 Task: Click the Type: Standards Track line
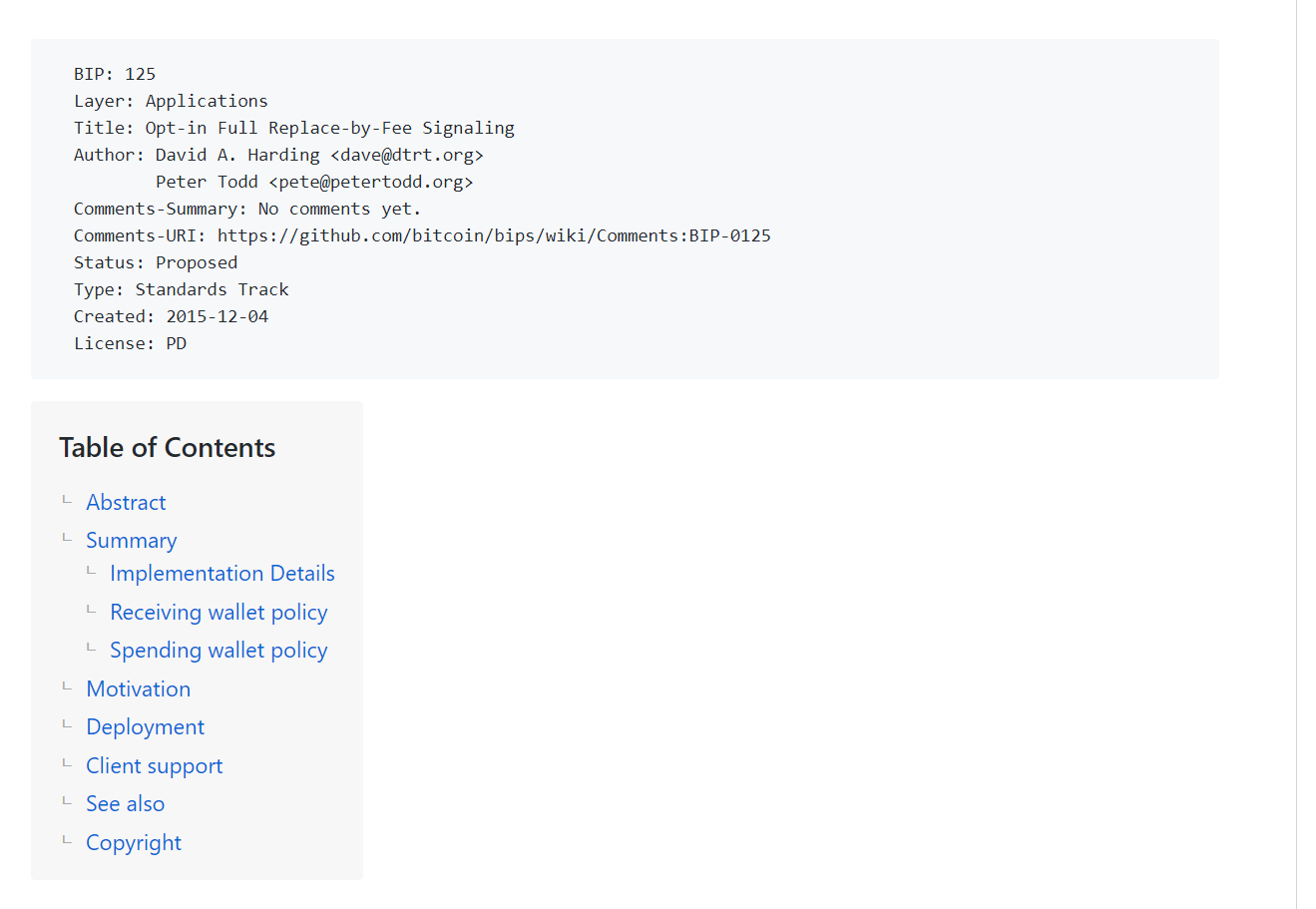(x=181, y=289)
